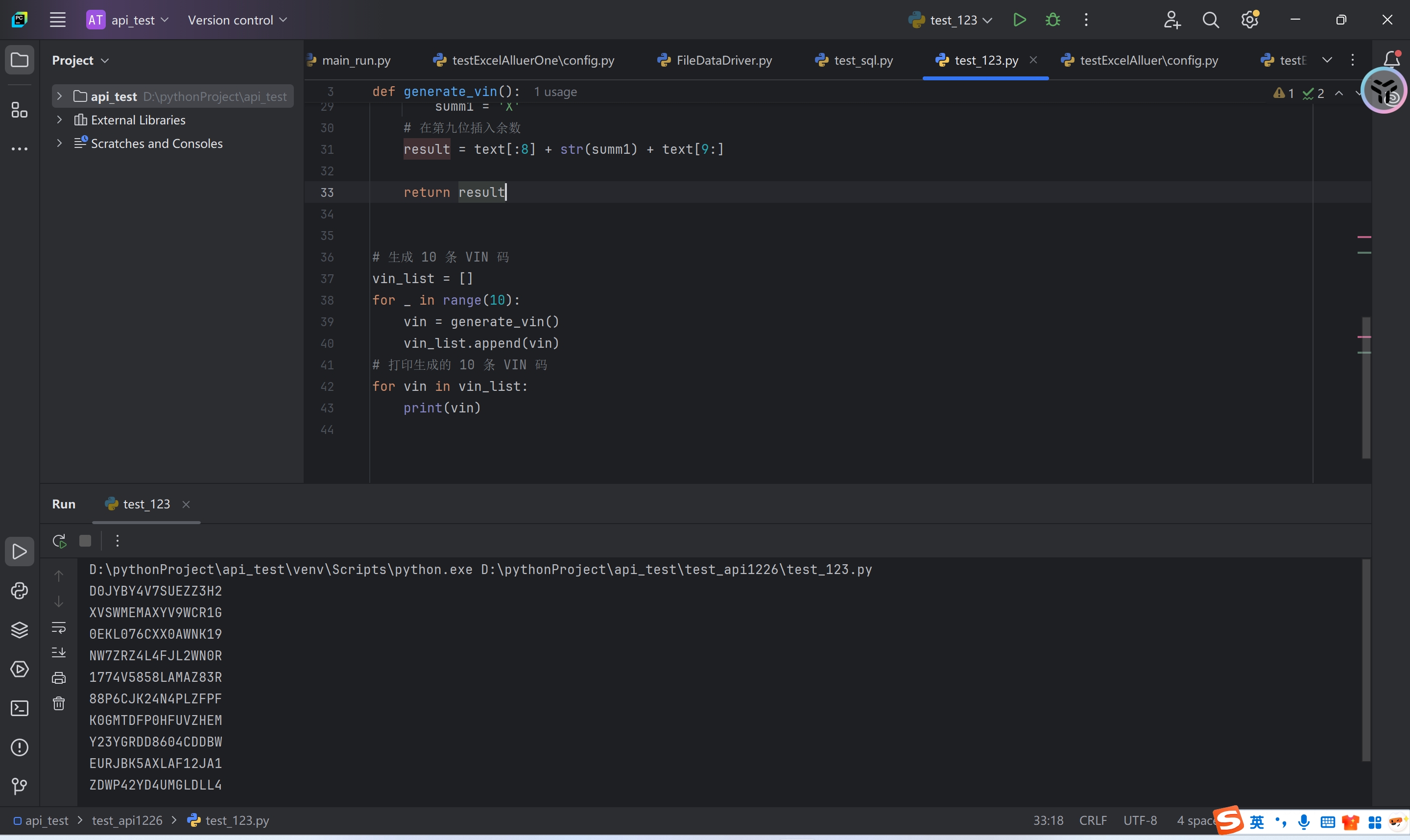Toggle scroll to end of output
Image resolution: width=1410 pixels, height=840 pixels.
[59, 652]
